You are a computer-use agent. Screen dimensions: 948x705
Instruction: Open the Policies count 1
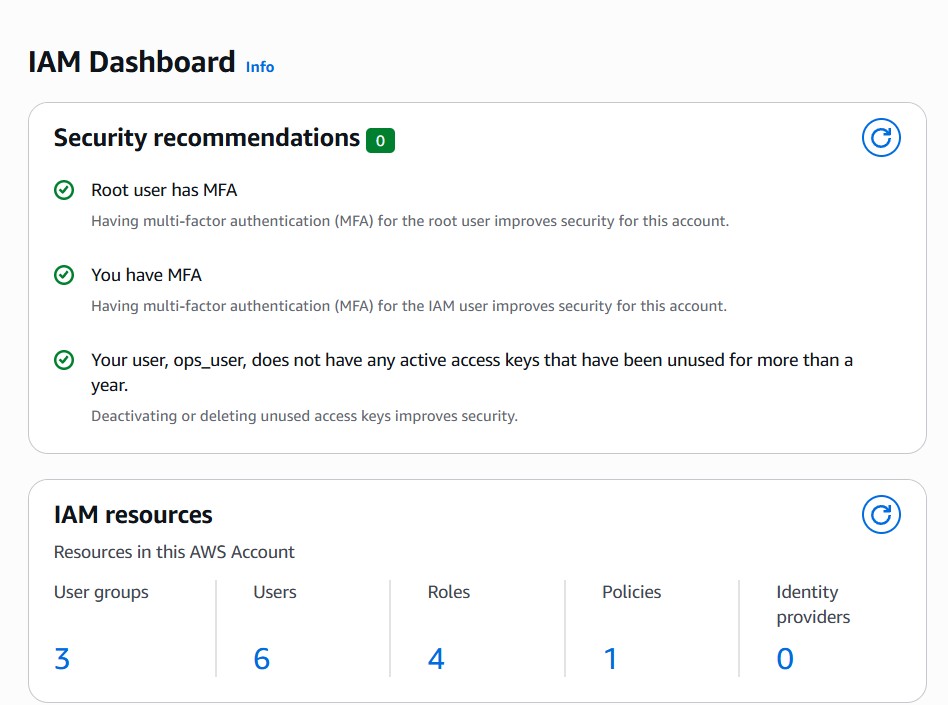click(x=610, y=659)
